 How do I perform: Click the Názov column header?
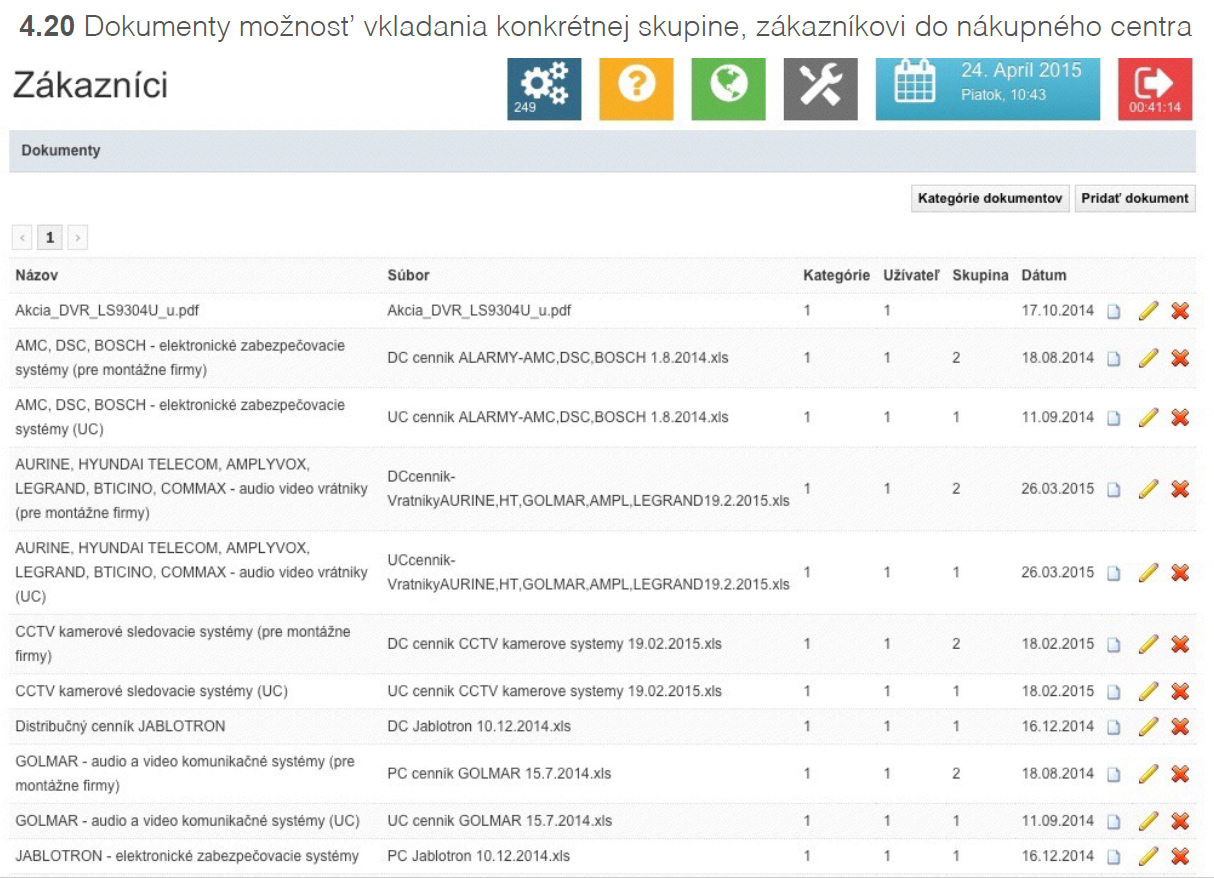coord(38,275)
